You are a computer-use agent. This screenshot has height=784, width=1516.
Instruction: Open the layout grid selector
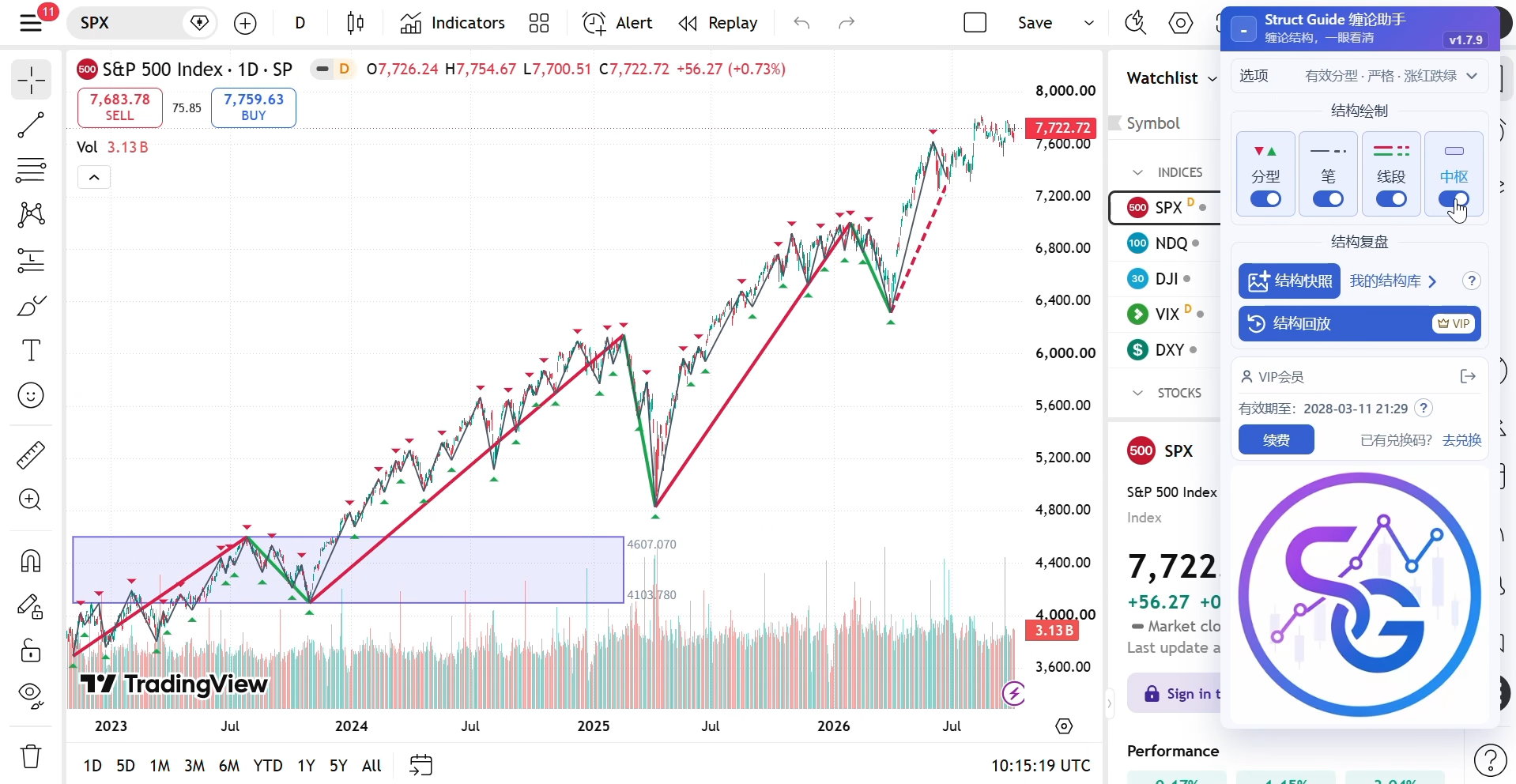tap(539, 24)
